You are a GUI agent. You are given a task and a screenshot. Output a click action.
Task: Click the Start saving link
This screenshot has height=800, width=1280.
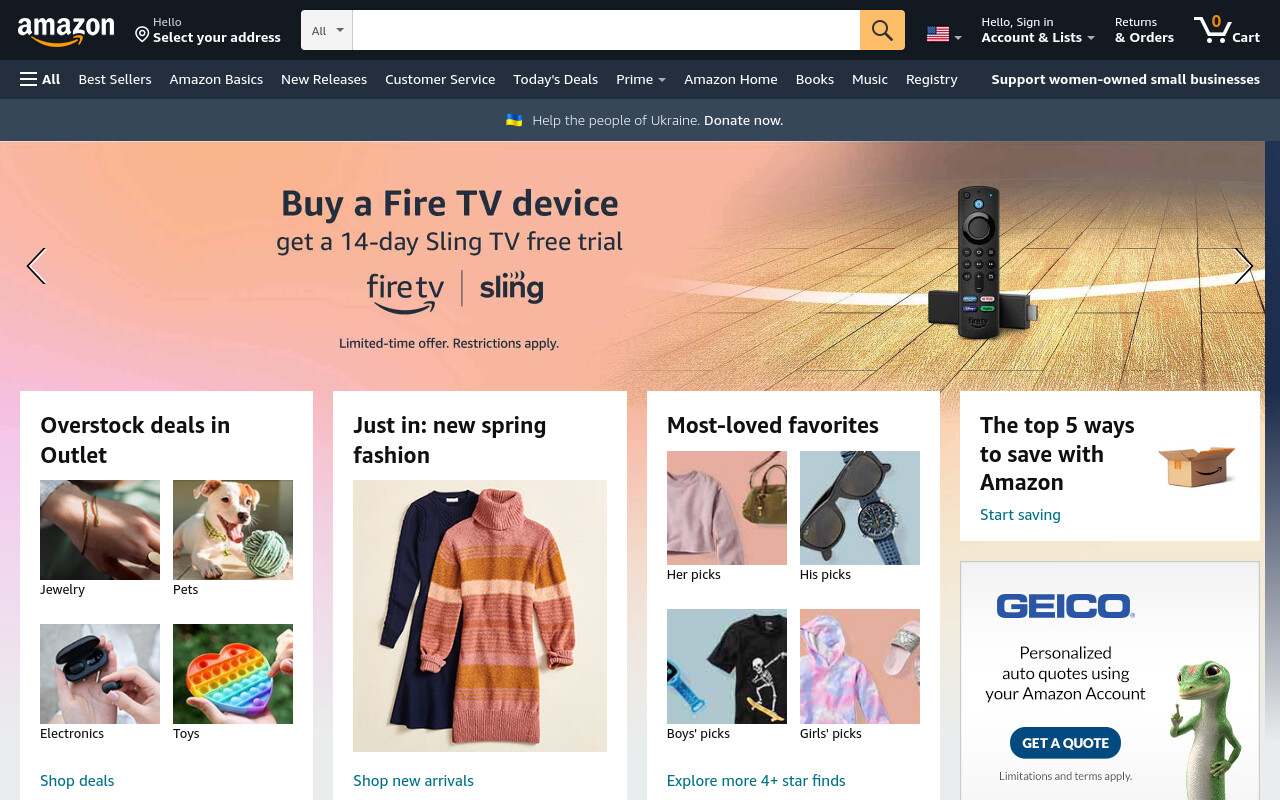tap(1020, 514)
